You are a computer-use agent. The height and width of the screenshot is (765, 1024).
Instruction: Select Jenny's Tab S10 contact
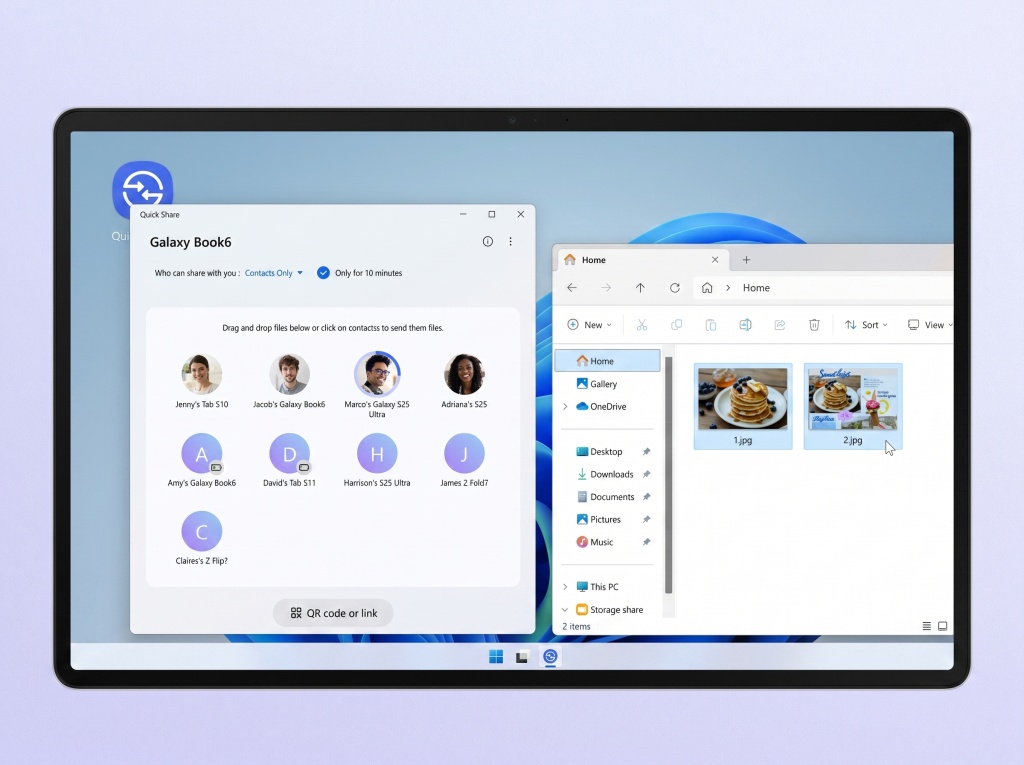[202, 382]
